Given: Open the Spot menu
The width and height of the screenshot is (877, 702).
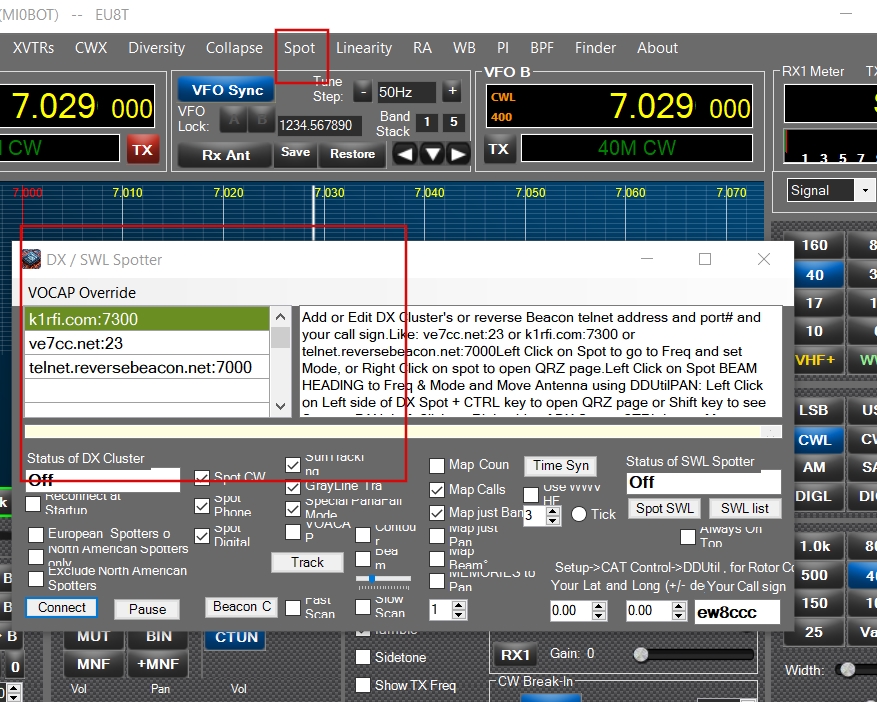Looking at the screenshot, I should (299, 48).
